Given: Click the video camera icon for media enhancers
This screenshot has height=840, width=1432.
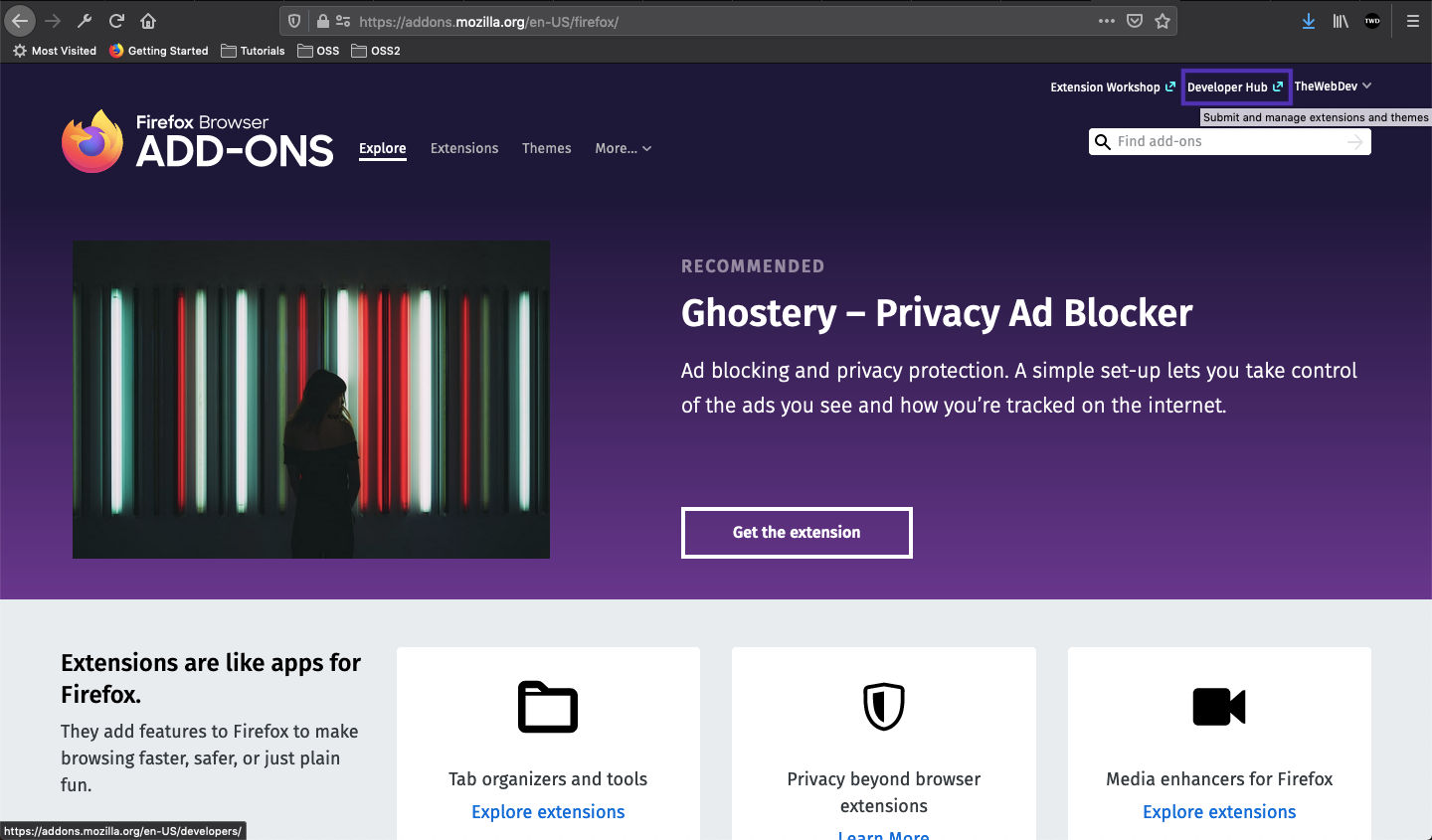Looking at the screenshot, I should click(1219, 707).
